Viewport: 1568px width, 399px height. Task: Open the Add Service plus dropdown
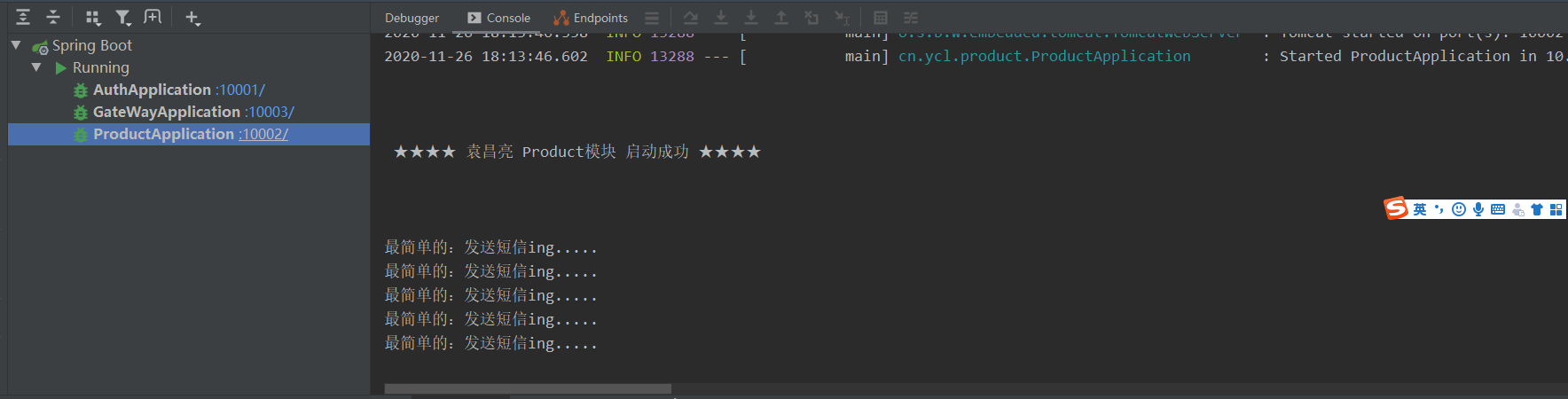point(192,17)
